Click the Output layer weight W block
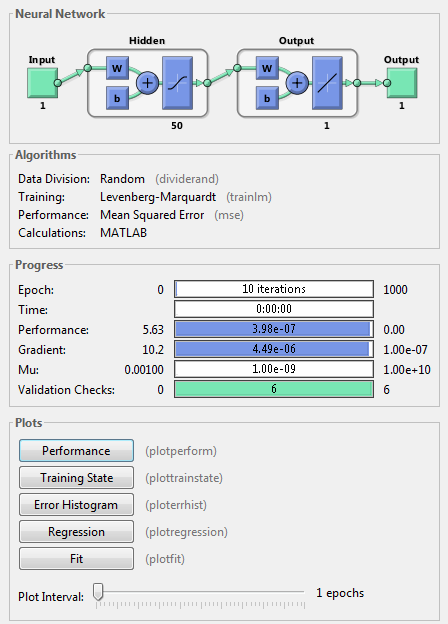 point(267,68)
